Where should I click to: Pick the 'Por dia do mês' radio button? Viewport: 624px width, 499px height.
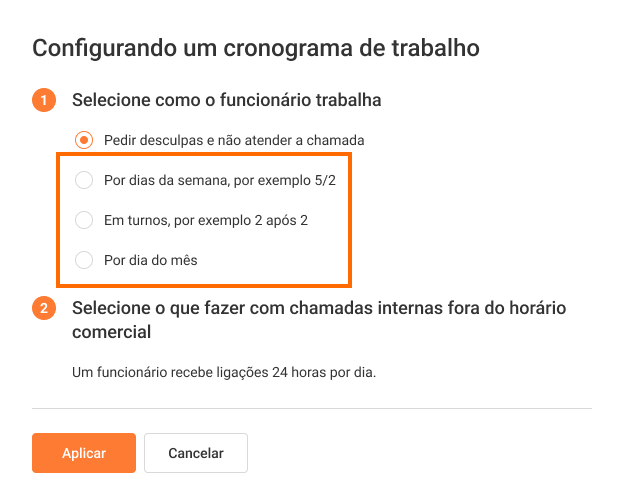pos(84,260)
